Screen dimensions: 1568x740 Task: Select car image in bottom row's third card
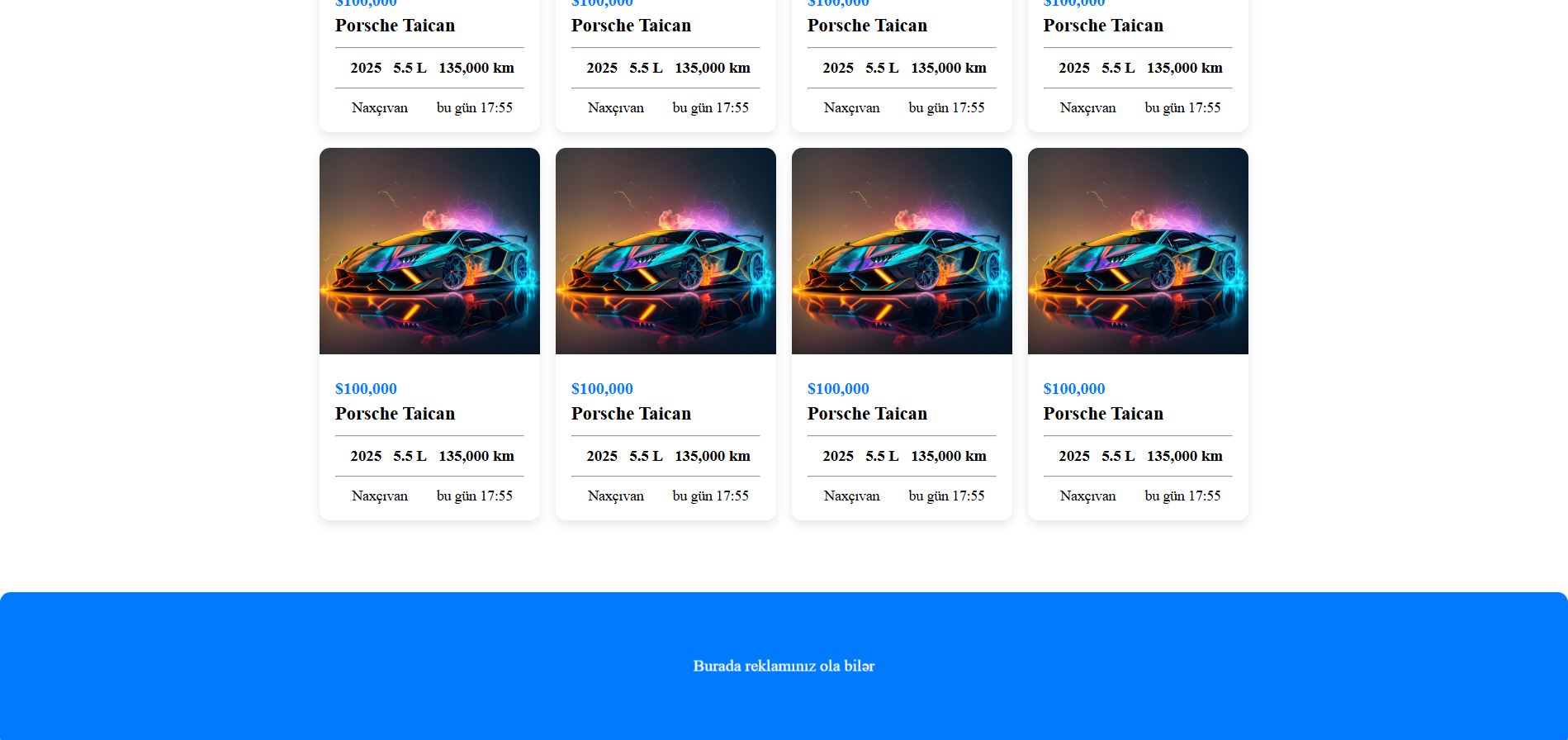click(902, 251)
